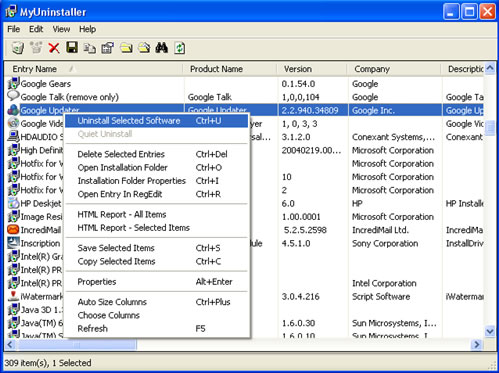Click the Google Talk speech bubble icon

tap(13, 96)
